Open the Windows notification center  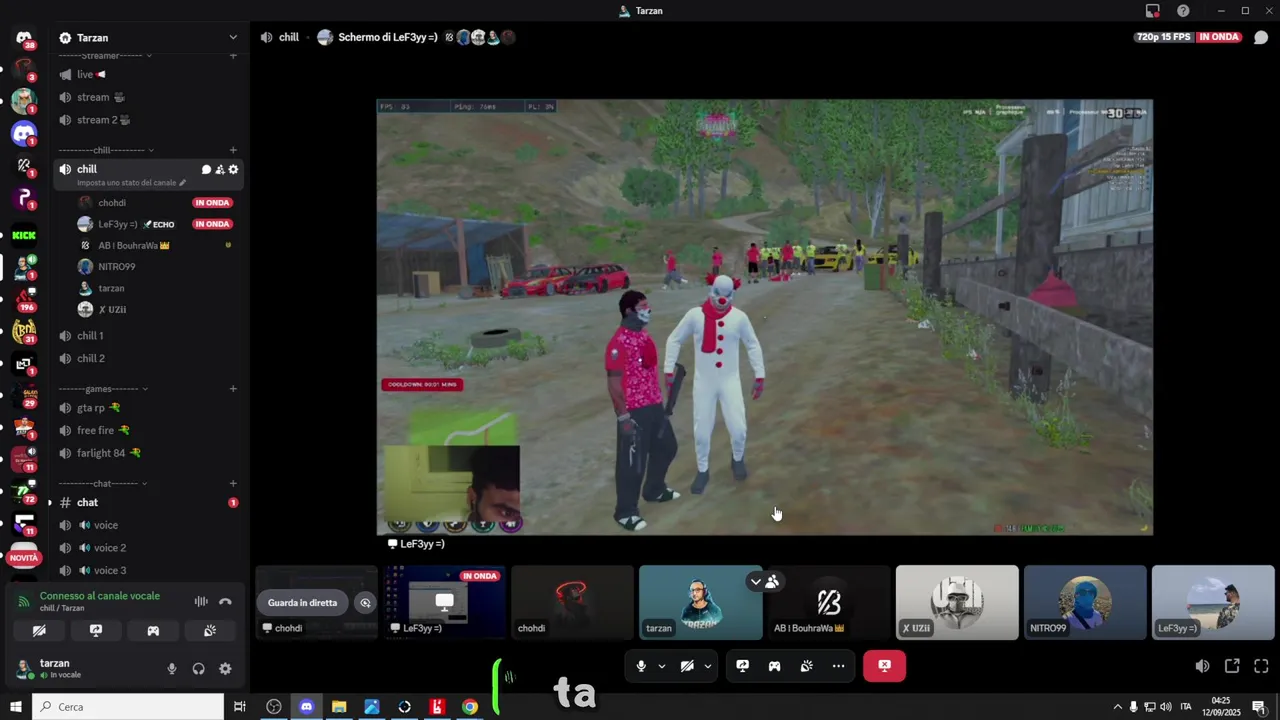1259,707
